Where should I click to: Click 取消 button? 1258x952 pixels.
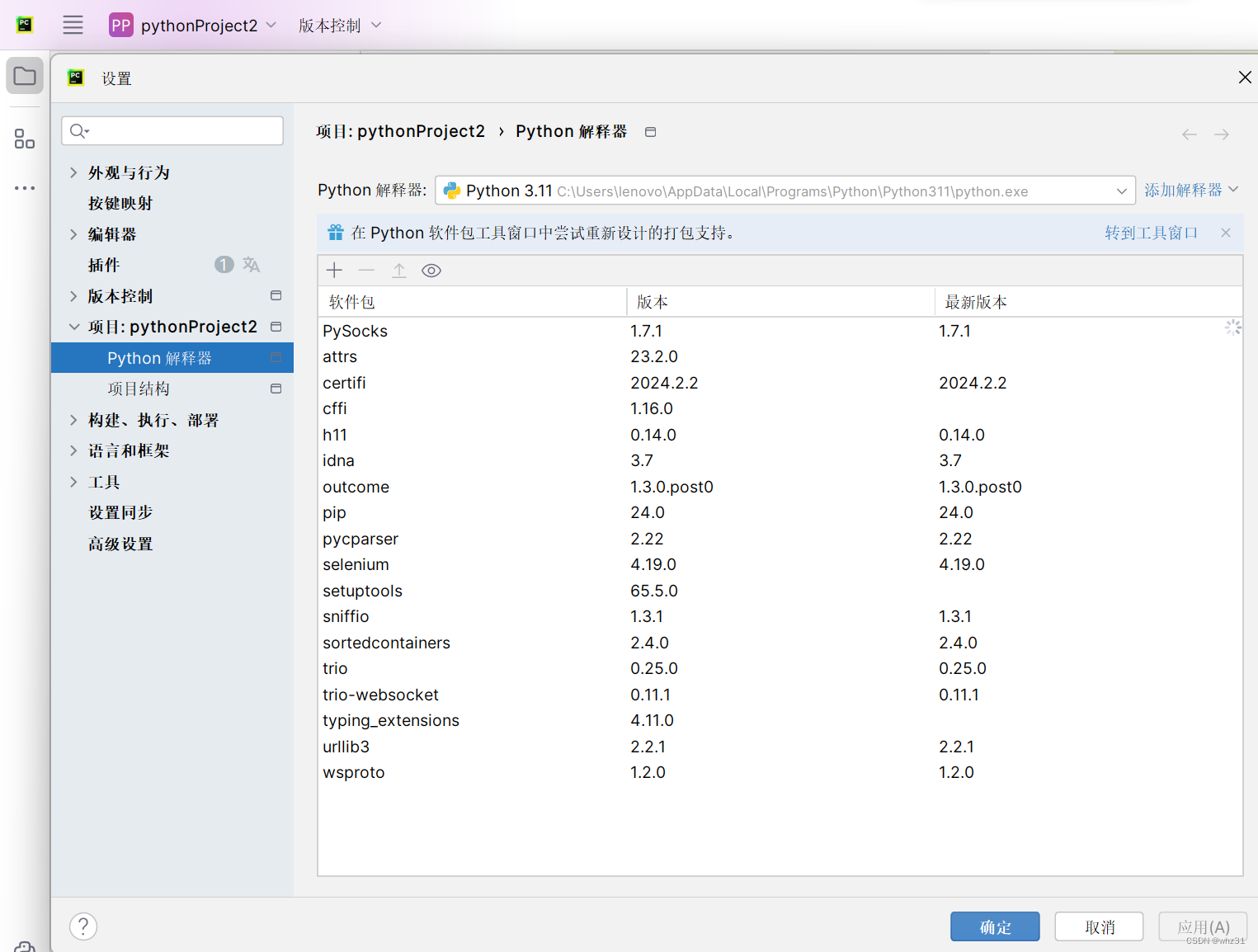(x=1099, y=926)
